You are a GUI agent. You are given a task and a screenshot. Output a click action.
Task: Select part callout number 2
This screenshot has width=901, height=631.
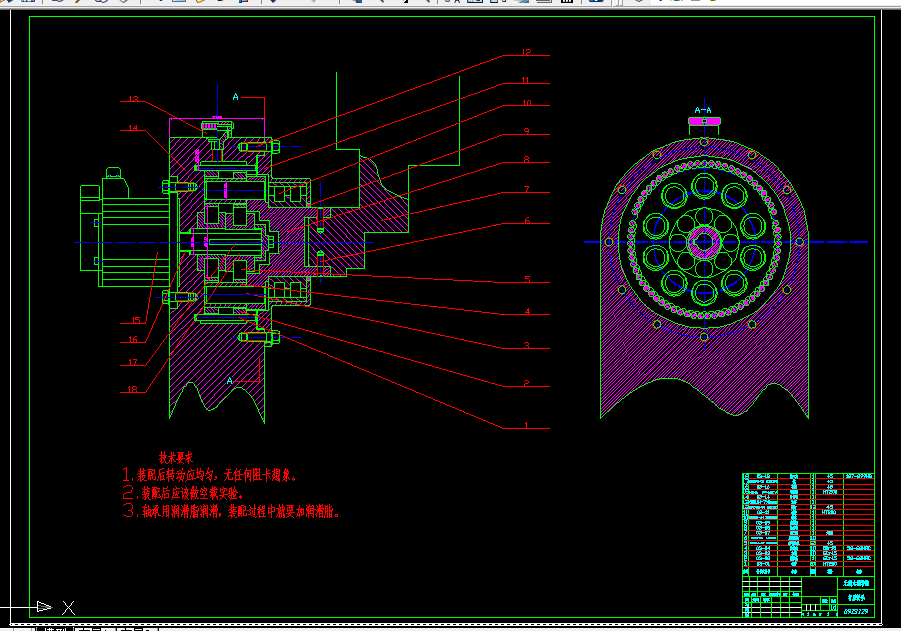(526, 383)
